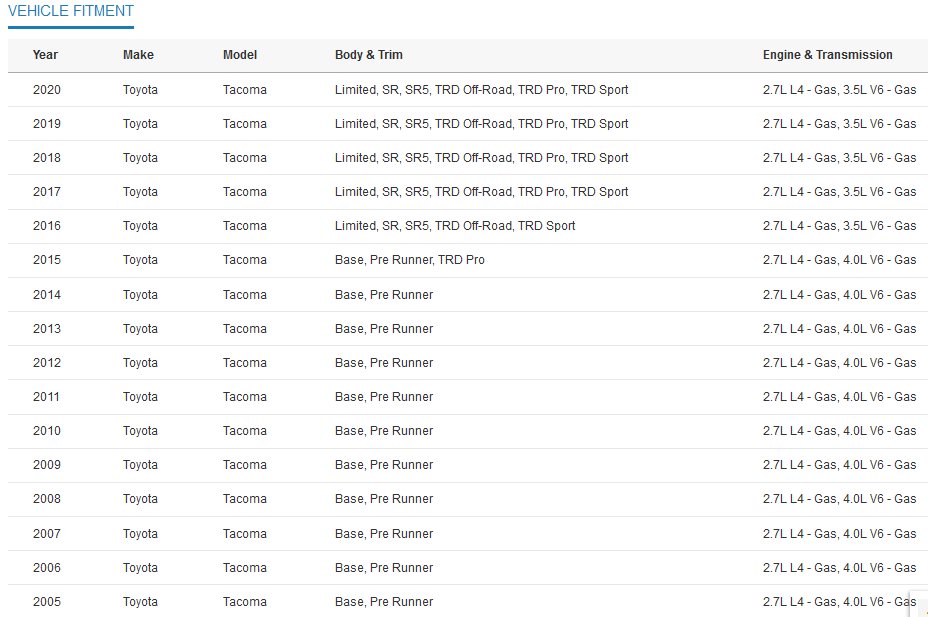Click the 2015 row's 4.0L V6 engine cell
The height and width of the screenshot is (617, 928).
click(x=839, y=260)
